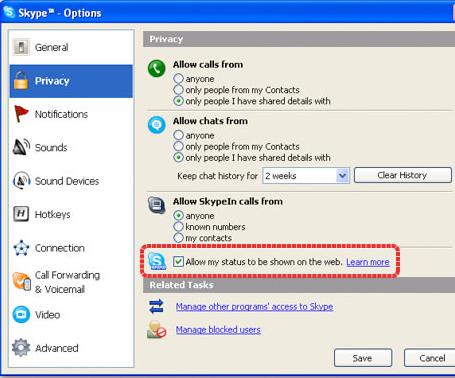Click the red Notifications flag icon
This screenshot has height=378, width=455.
tap(21, 114)
